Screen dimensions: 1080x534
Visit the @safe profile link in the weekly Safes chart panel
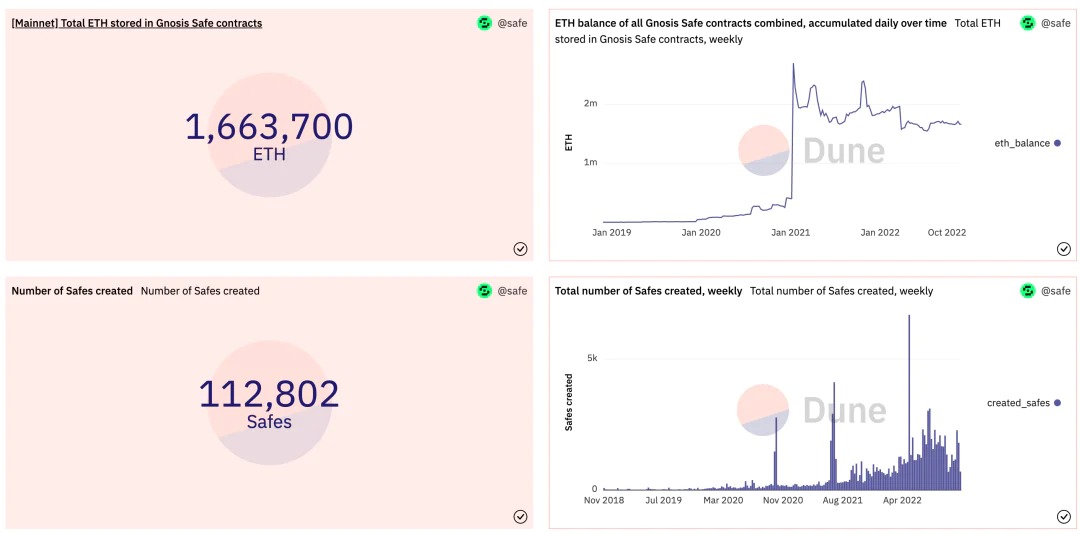1056,291
